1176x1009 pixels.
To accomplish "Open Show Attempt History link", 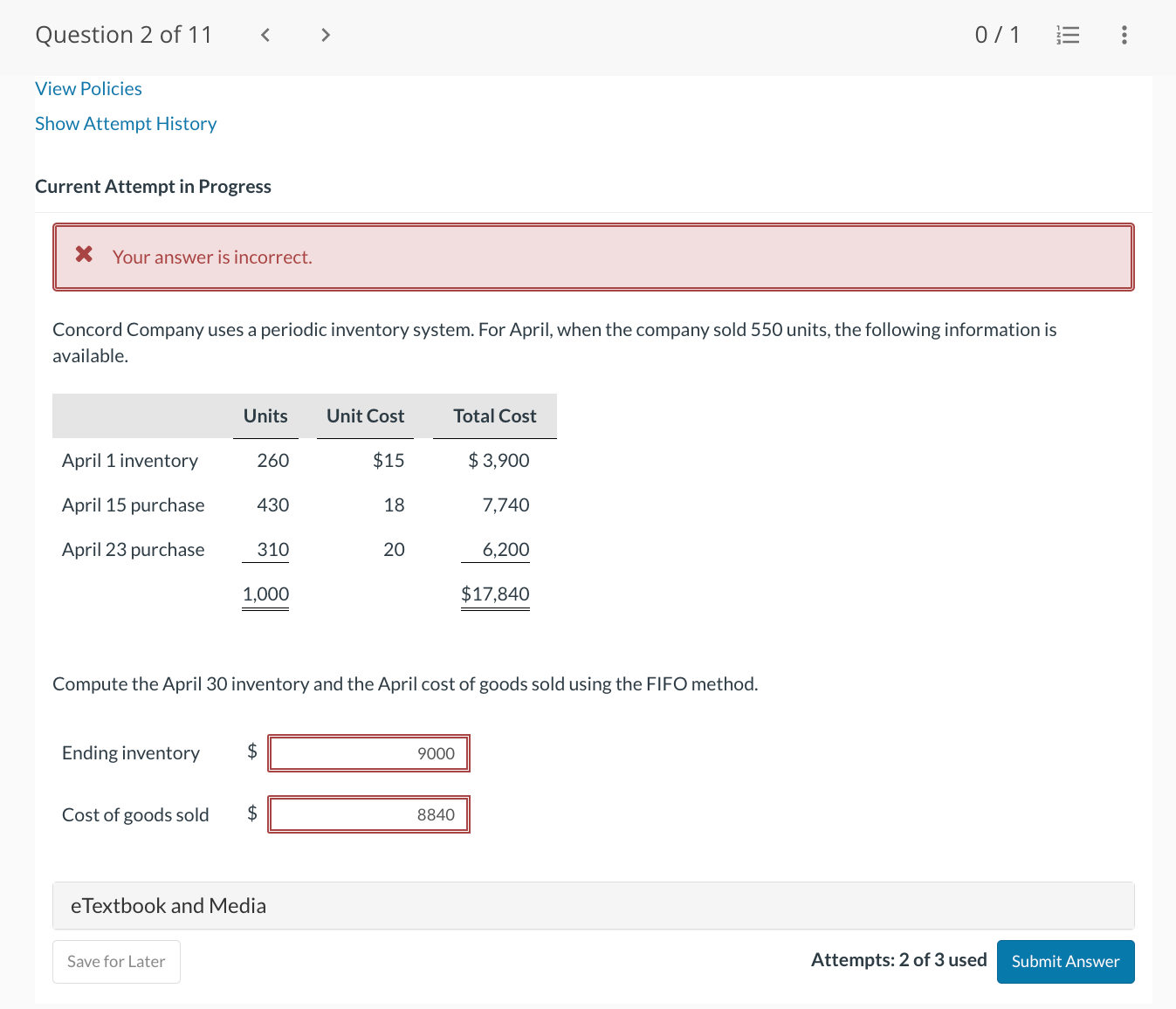I will (126, 124).
